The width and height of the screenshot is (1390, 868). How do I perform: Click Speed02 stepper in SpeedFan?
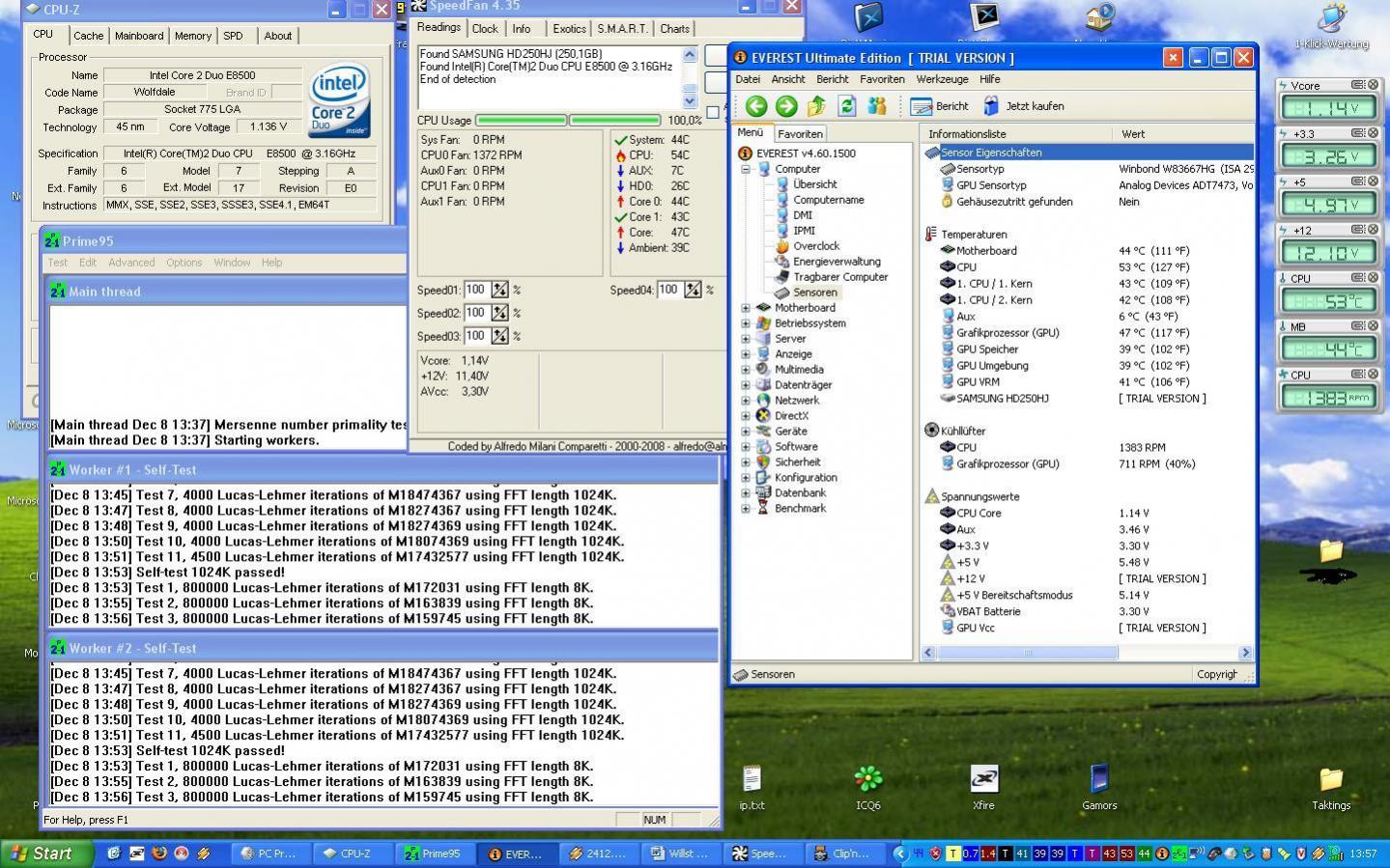click(499, 314)
